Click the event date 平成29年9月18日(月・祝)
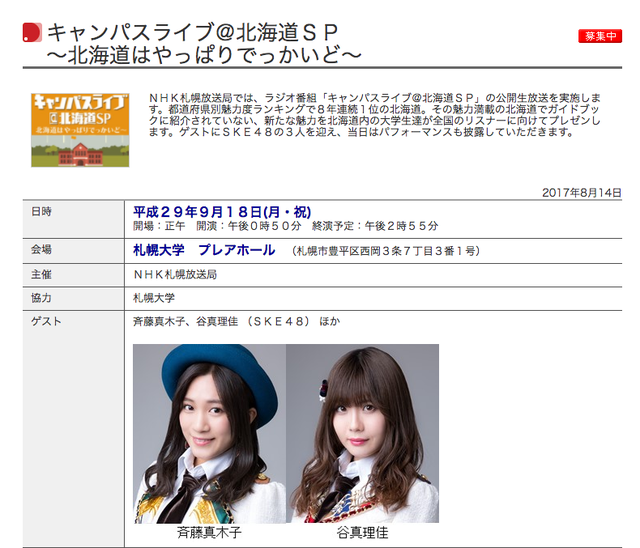The image size is (640, 548). [222, 212]
